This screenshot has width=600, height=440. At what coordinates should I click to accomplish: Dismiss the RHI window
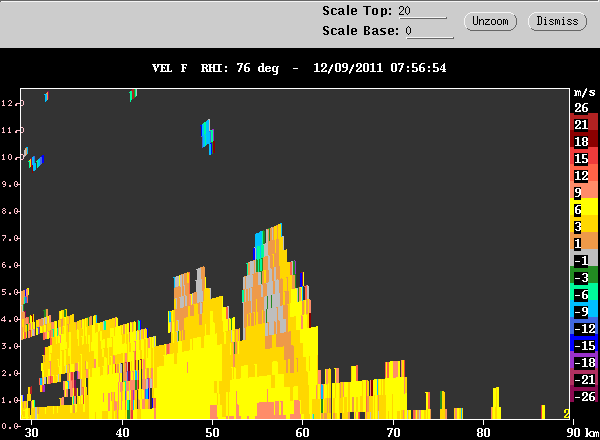pyautogui.click(x=557, y=21)
